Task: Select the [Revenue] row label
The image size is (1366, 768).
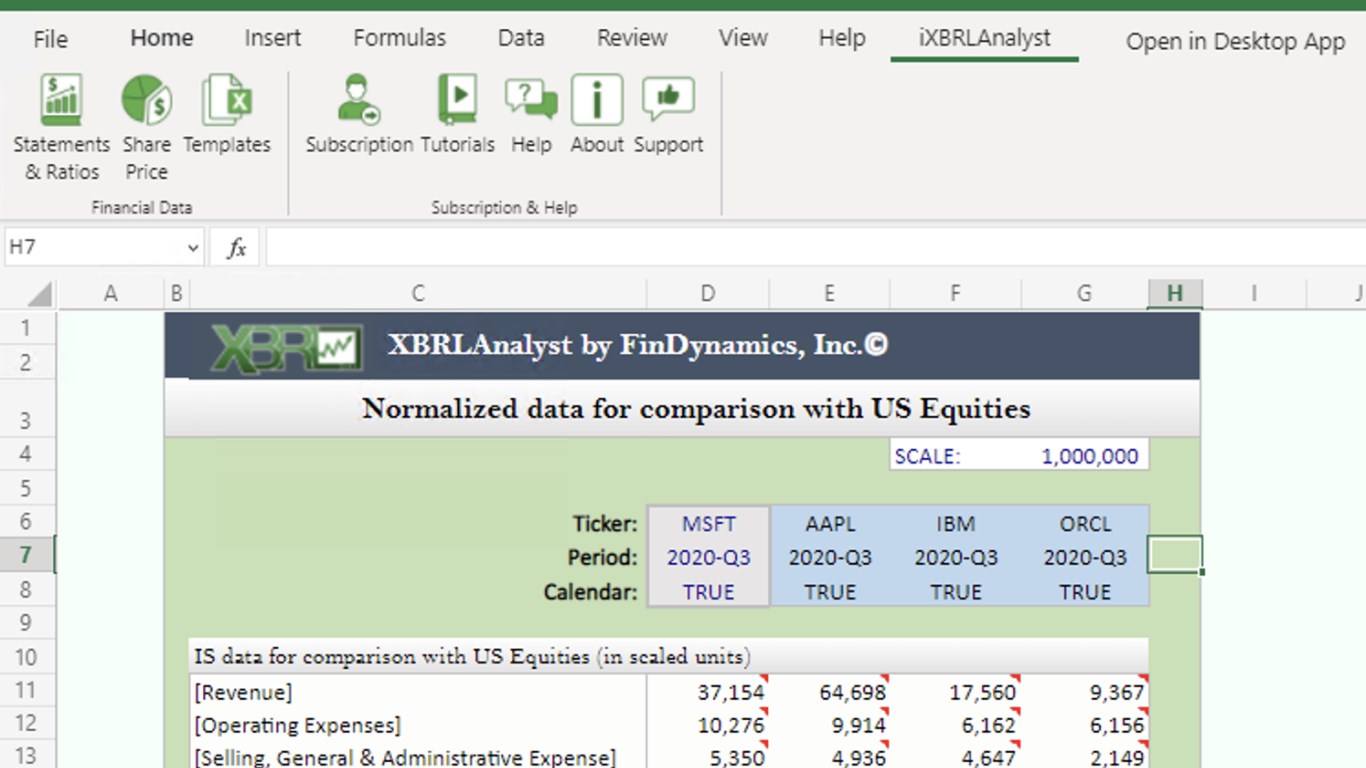Action: pos(418,691)
